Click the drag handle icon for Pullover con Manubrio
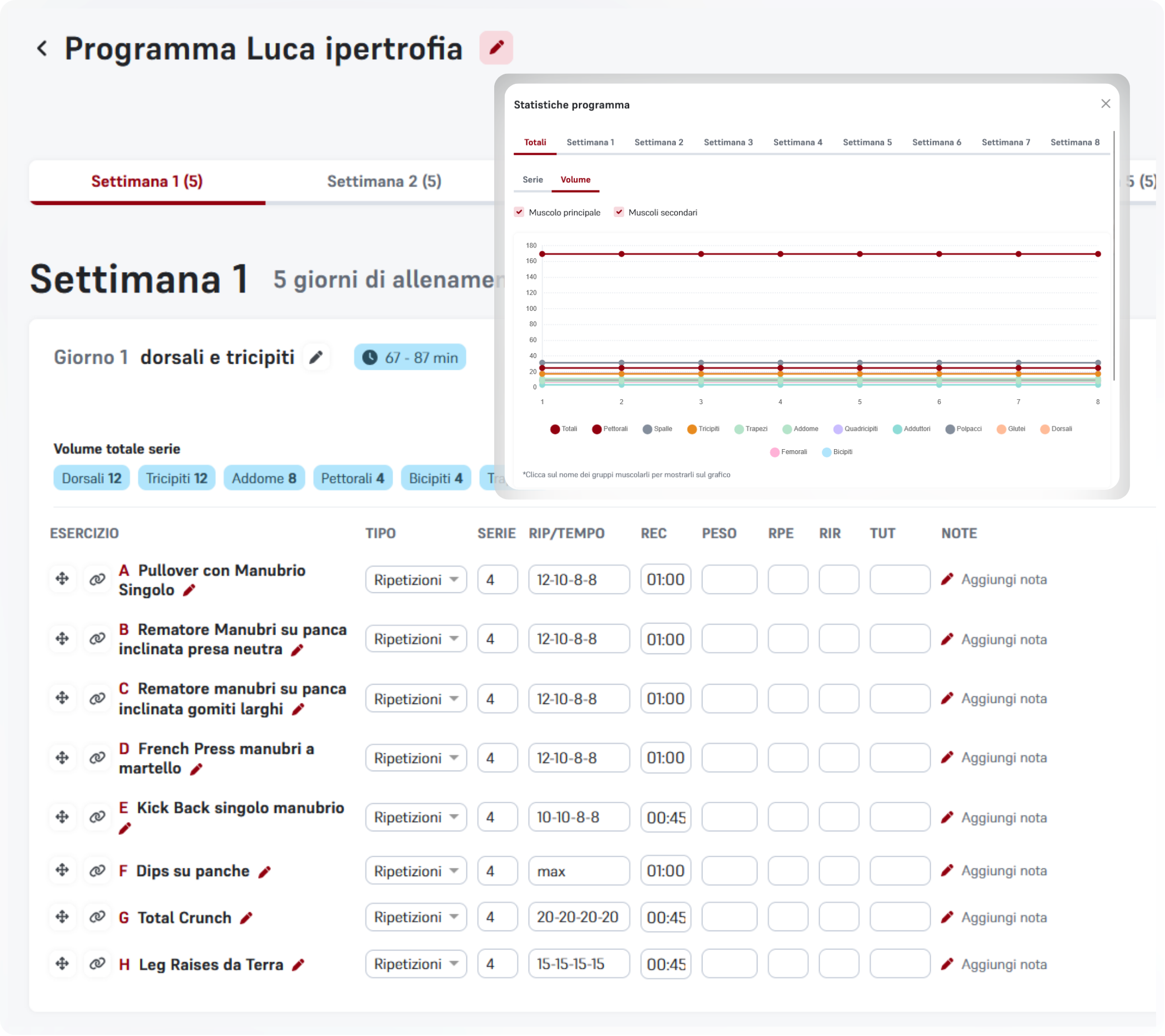Viewport: 1165px width, 1036px height. coord(62,579)
